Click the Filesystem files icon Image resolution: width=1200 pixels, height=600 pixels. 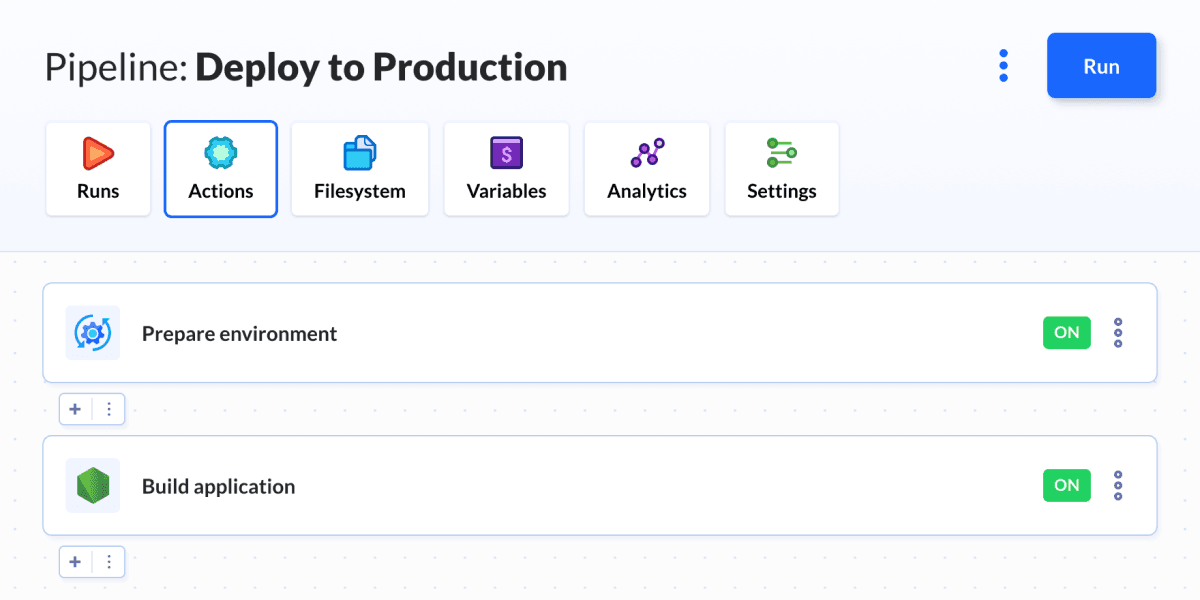pyautogui.click(x=359, y=153)
